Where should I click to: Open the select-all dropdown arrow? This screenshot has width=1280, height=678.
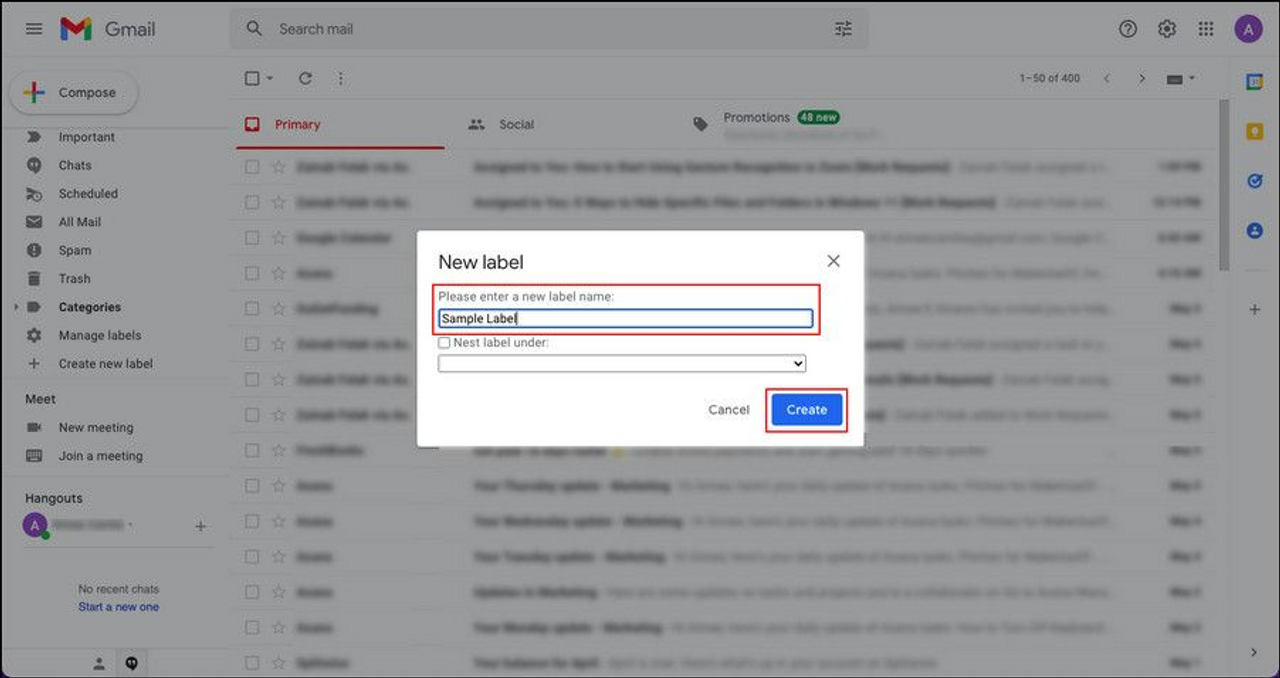(270, 78)
